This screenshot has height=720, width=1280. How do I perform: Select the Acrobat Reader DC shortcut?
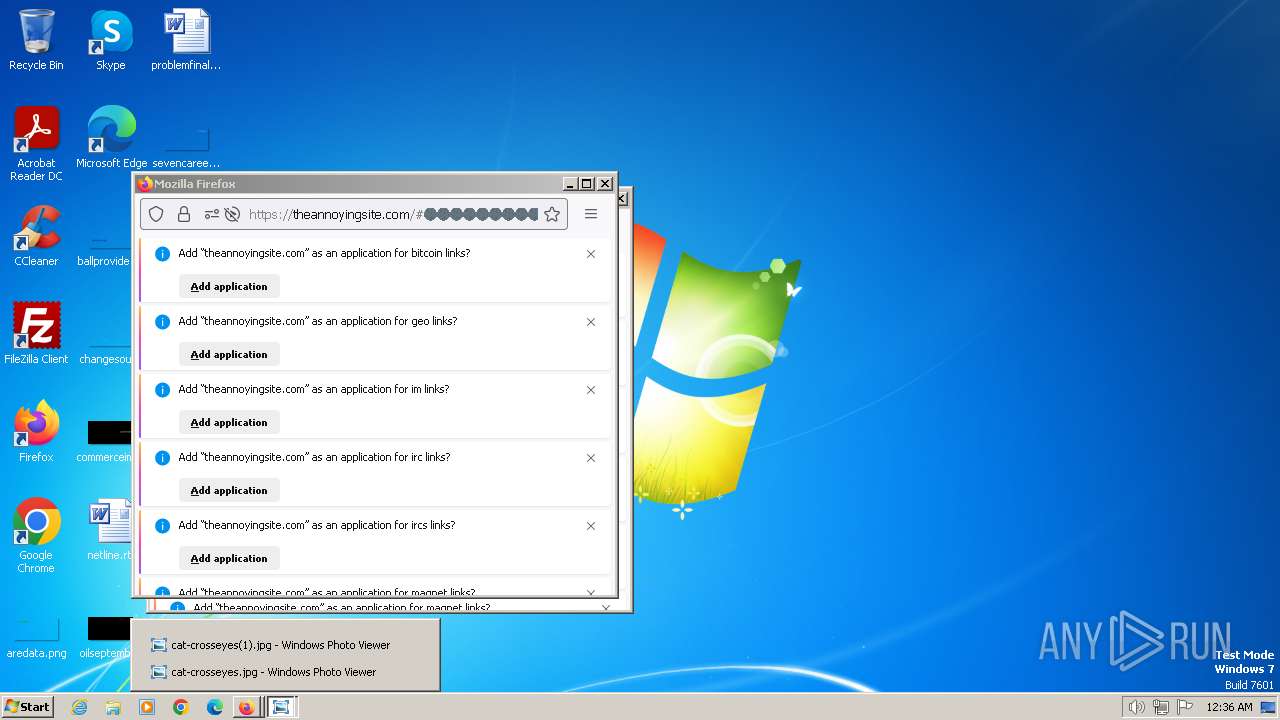click(36, 144)
